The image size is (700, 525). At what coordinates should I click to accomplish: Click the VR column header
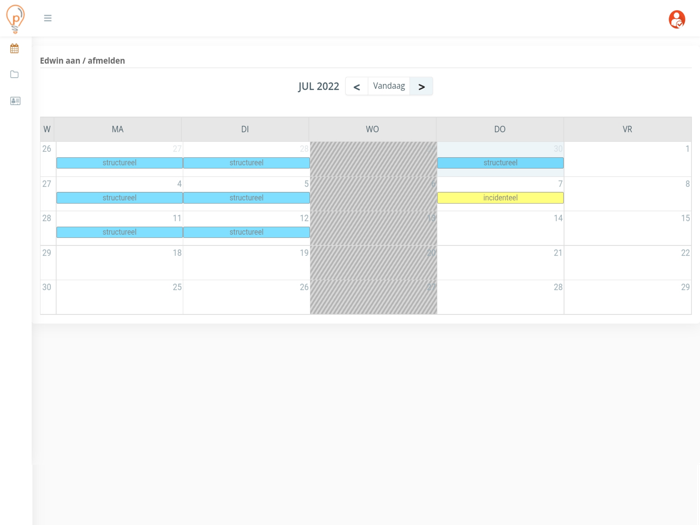(627, 129)
